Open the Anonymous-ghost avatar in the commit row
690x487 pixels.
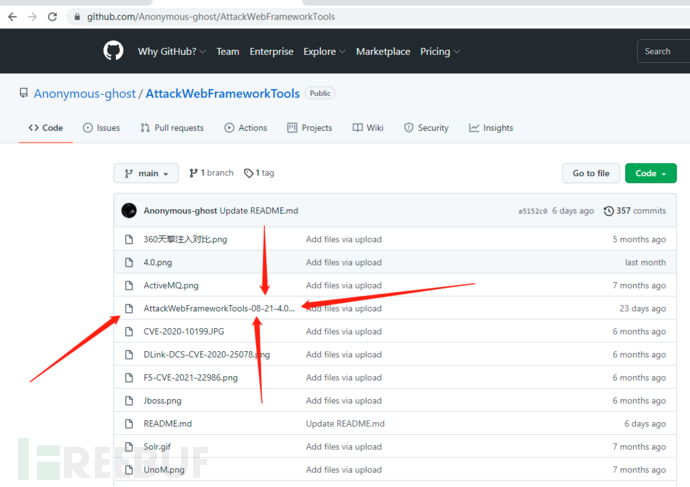point(129,210)
